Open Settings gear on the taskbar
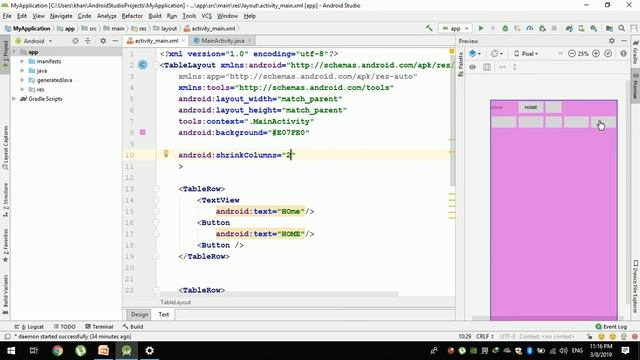 149,351
